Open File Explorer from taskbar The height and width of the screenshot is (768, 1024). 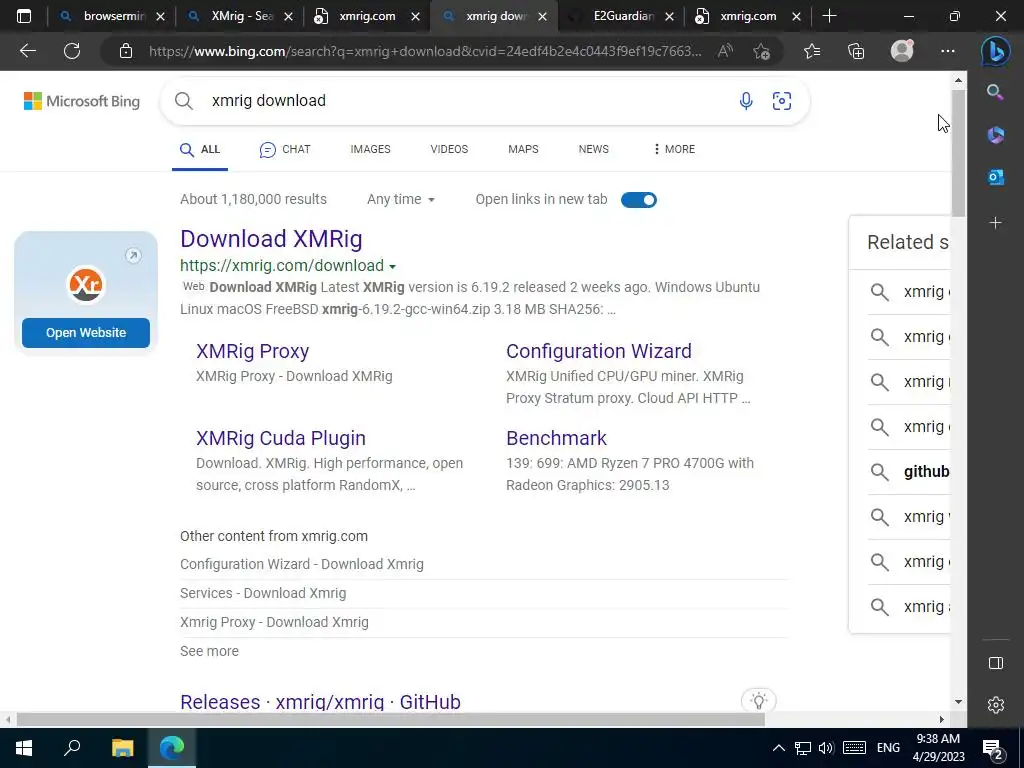122,748
